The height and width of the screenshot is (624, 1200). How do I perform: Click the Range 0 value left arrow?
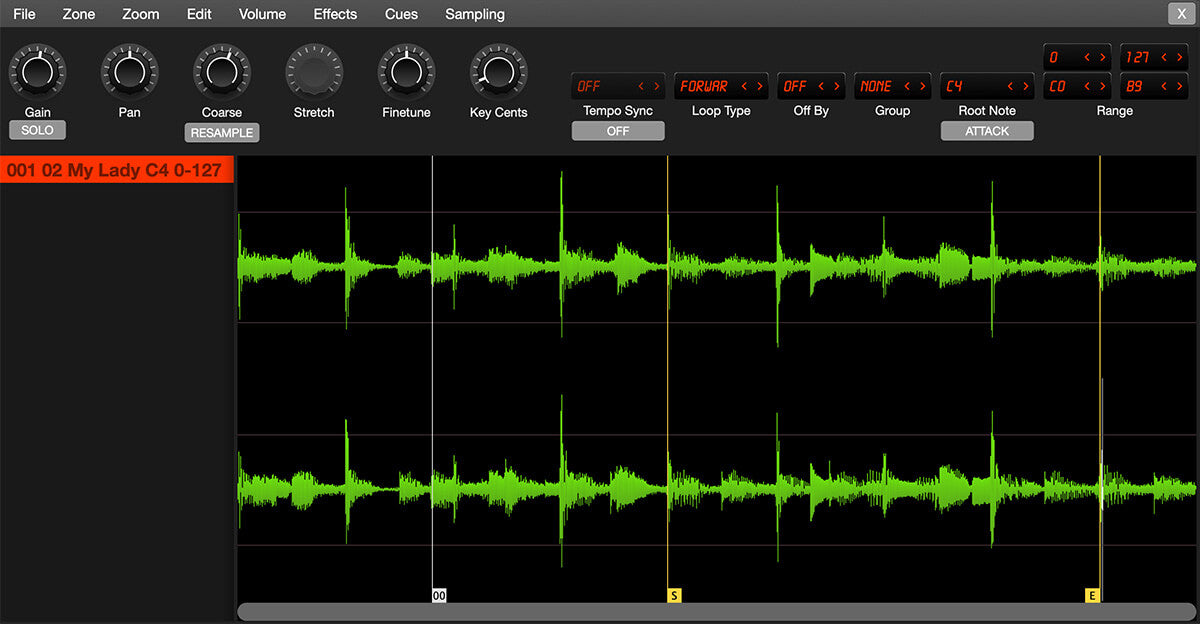point(1088,58)
